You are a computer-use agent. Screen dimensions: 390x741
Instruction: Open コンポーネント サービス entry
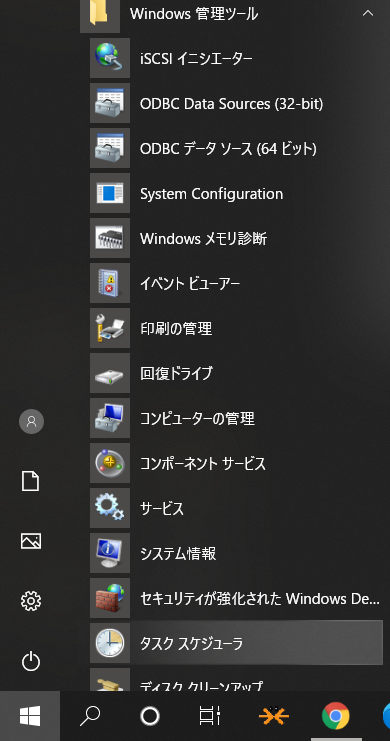coord(236,463)
